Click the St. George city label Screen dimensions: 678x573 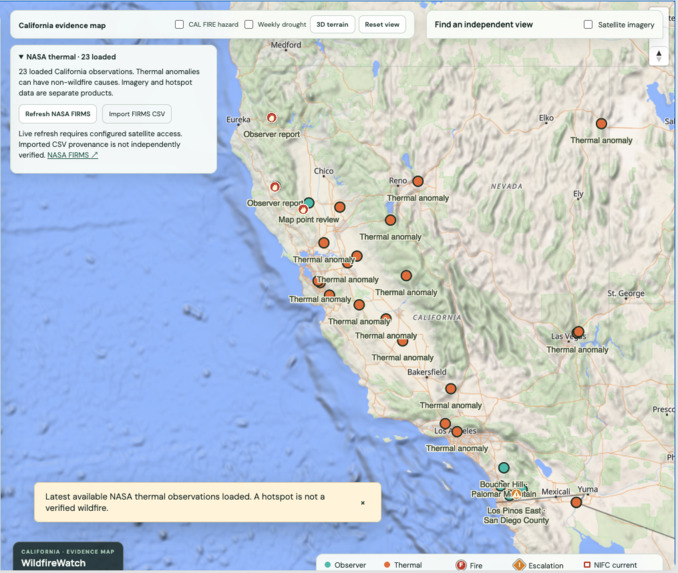click(626, 293)
